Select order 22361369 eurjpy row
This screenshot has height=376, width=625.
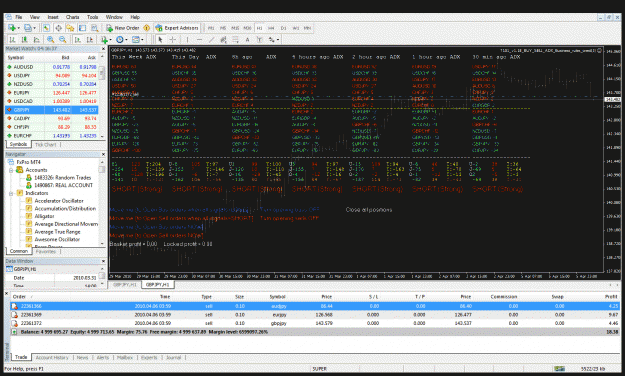pos(315,315)
